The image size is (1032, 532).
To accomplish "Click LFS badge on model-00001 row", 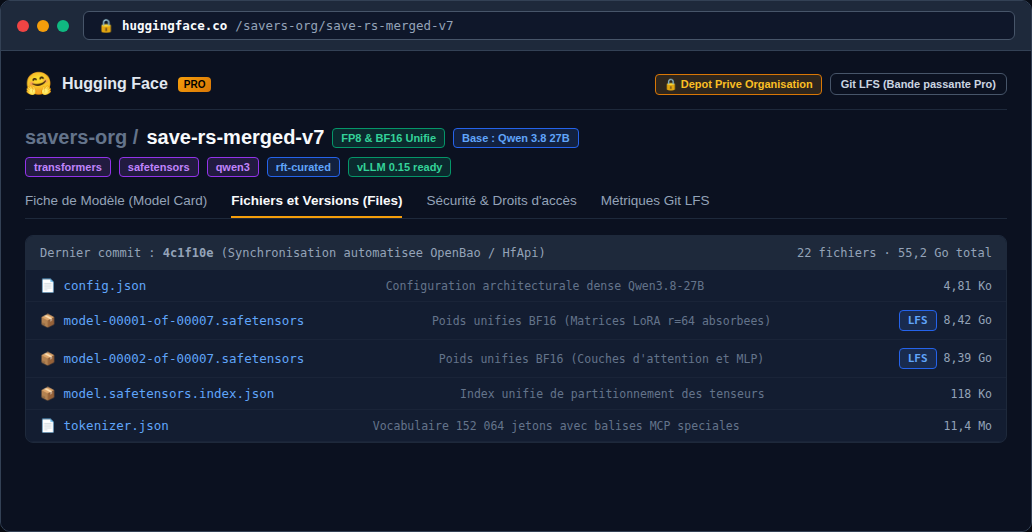I will (x=917, y=321).
